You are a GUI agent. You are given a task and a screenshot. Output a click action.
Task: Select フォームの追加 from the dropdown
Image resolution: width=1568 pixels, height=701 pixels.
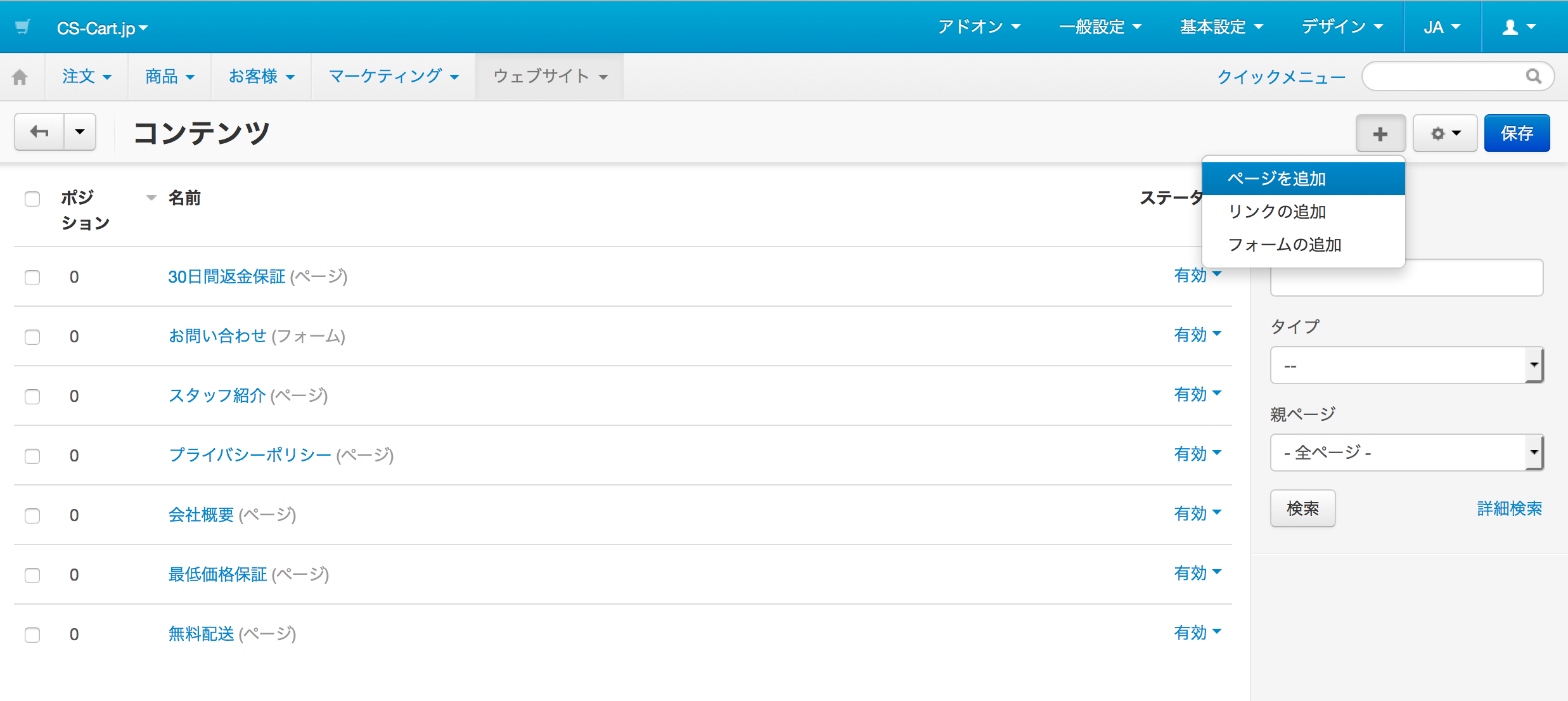coord(1304,245)
